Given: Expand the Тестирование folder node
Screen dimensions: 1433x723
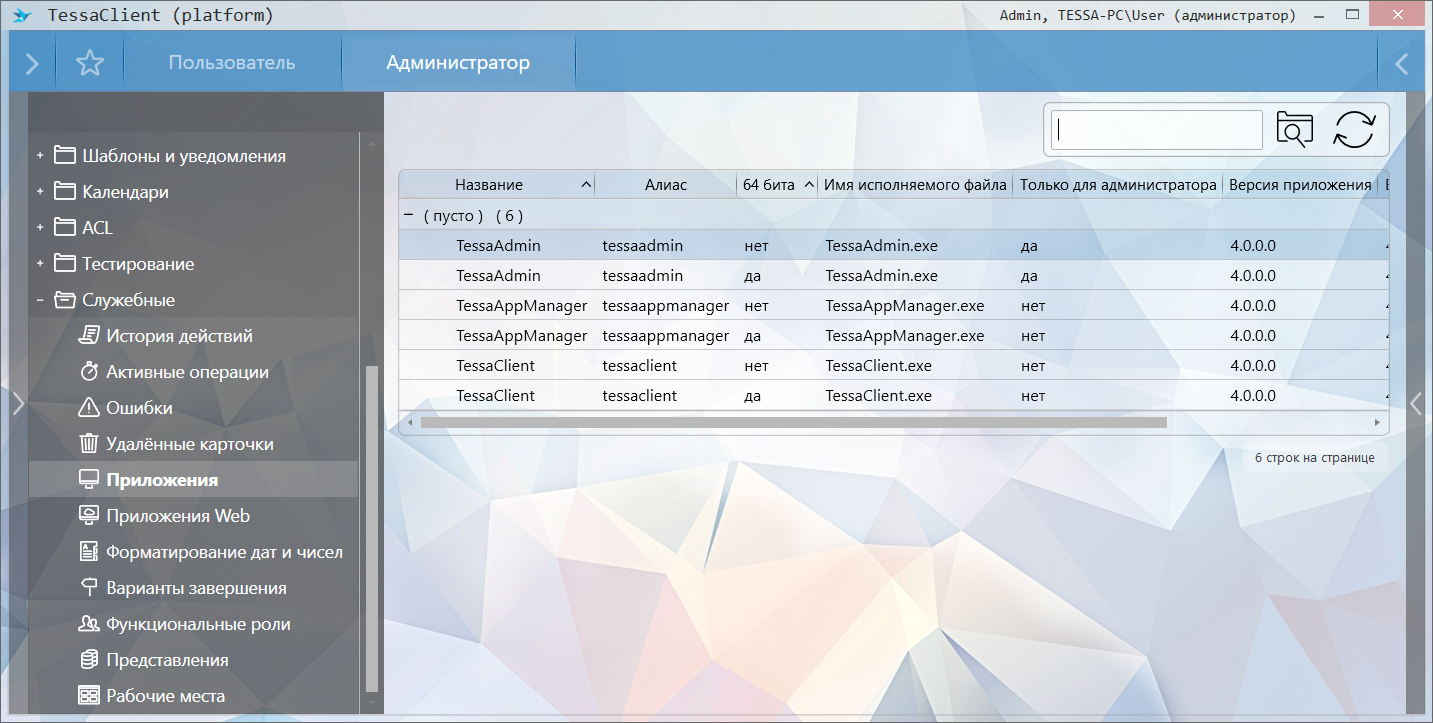Looking at the screenshot, I should pos(40,264).
